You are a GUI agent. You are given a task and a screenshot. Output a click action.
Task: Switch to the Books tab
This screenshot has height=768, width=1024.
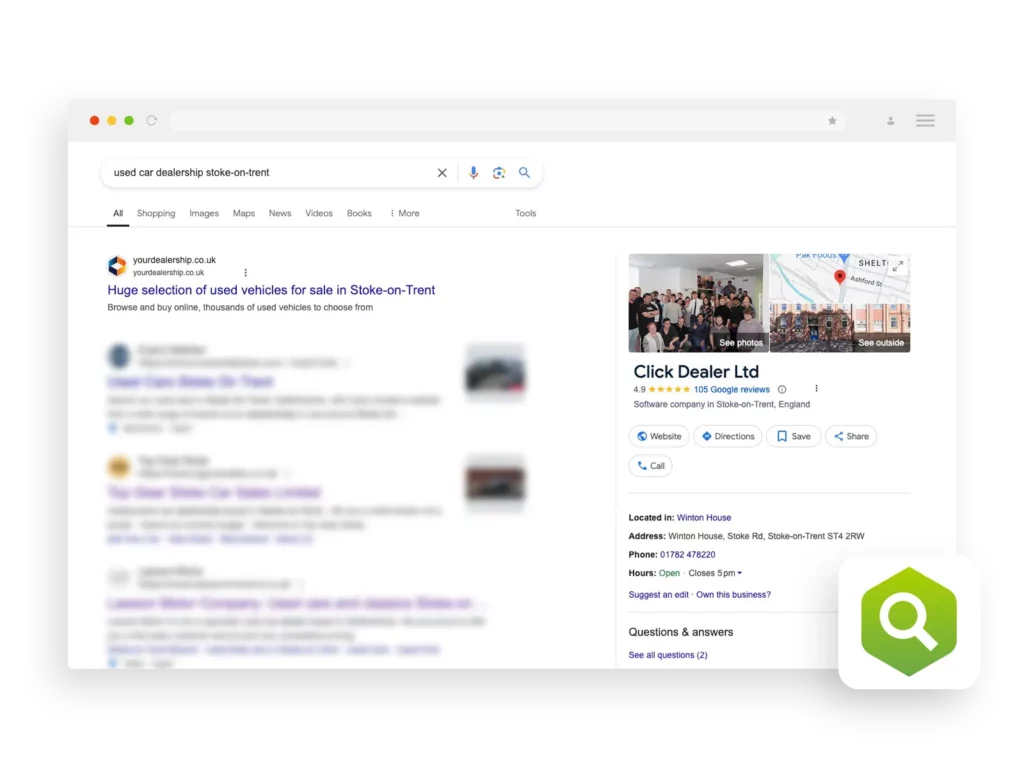coord(359,214)
